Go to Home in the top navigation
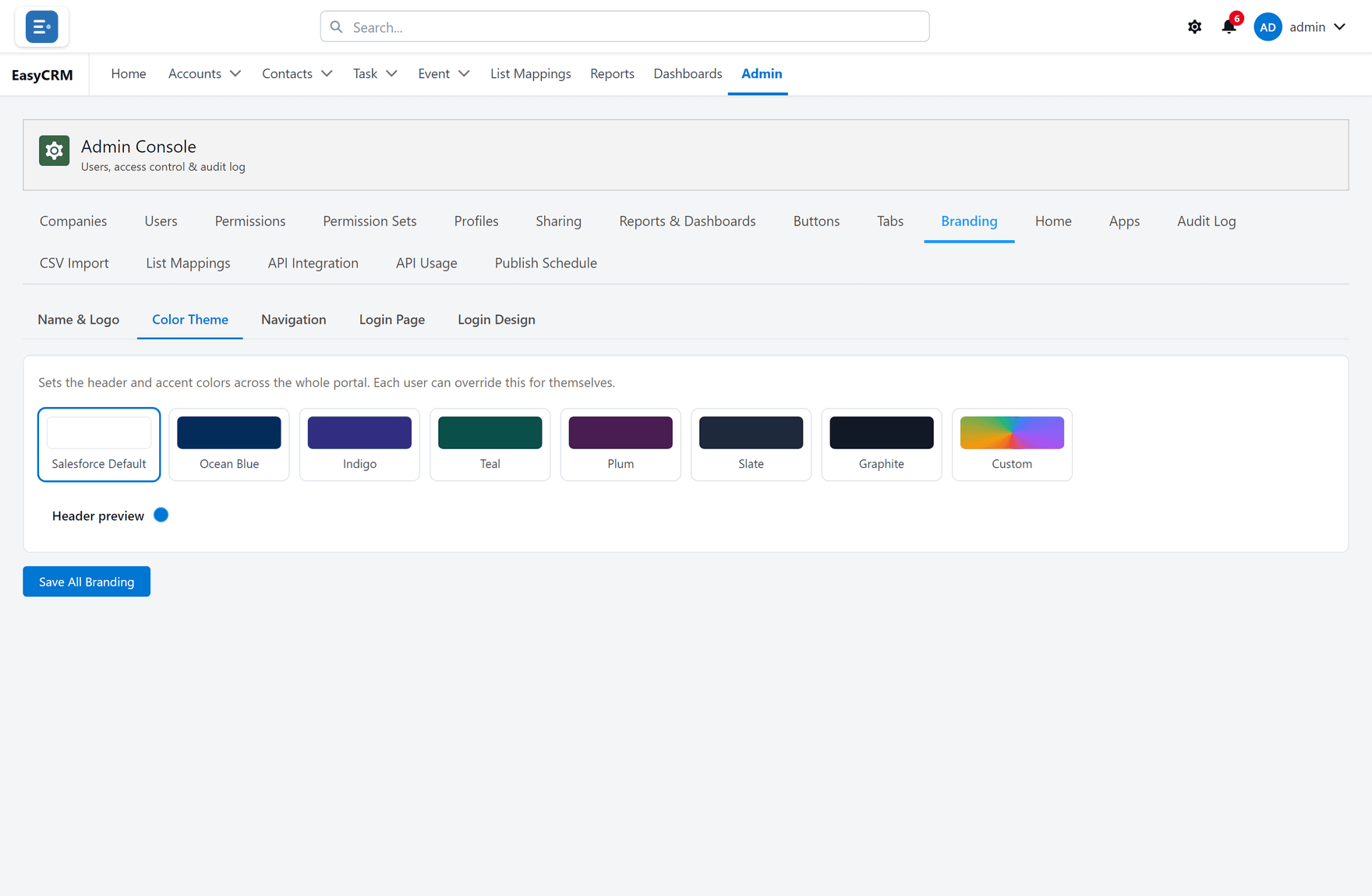1372x896 pixels. (x=129, y=73)
